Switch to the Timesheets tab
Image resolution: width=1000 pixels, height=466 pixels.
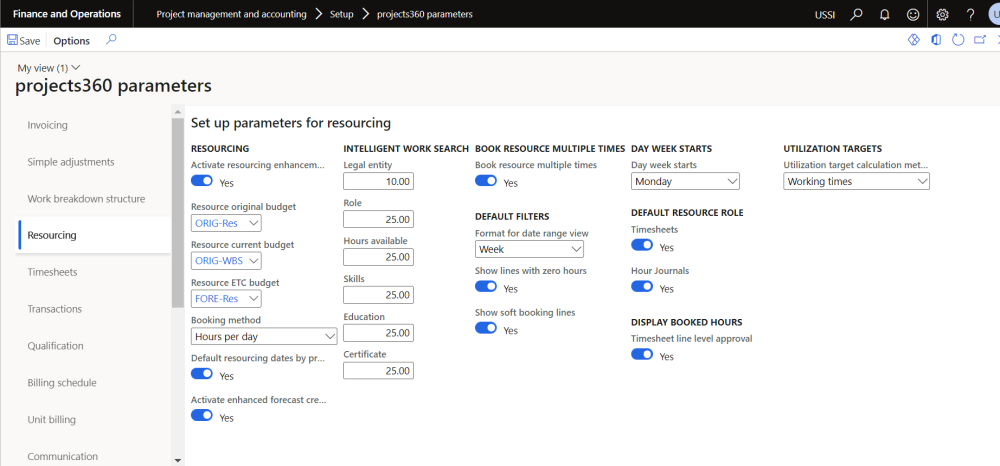52,272
